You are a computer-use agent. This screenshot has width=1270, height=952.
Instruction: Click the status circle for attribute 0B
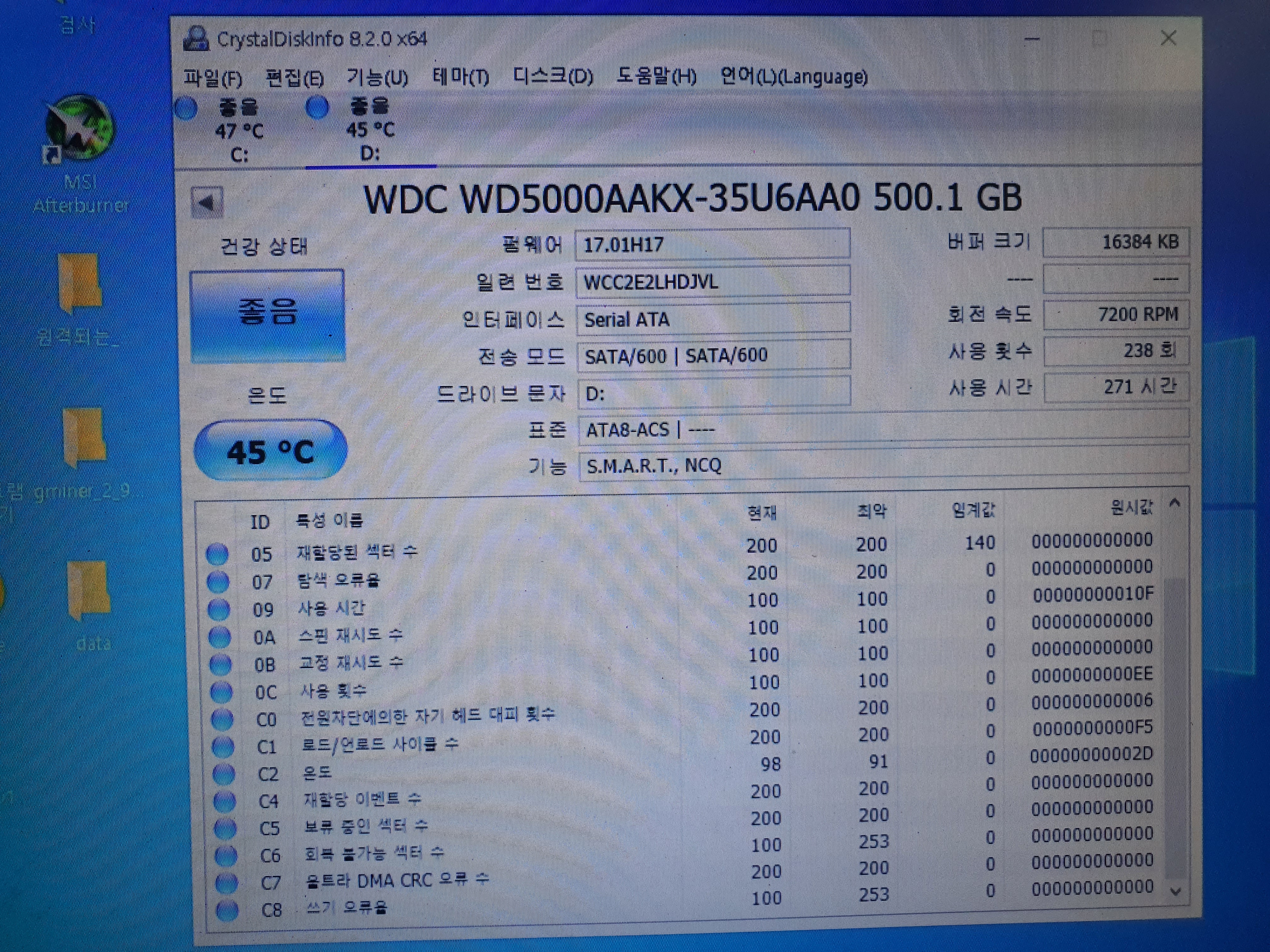coord(220,665)
